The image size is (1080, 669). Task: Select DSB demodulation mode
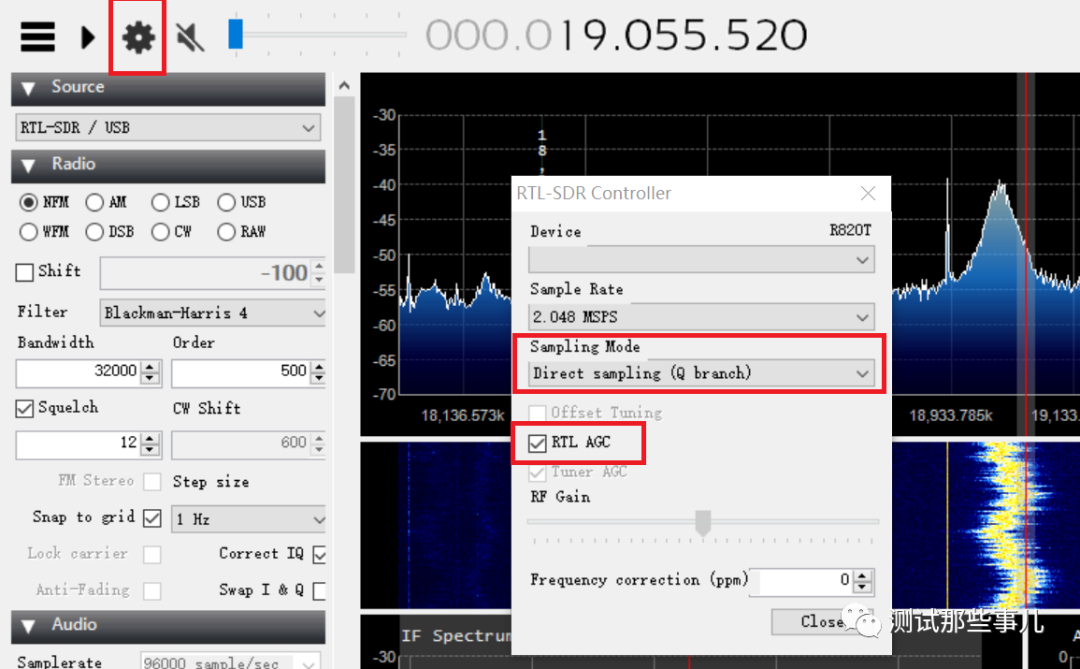point(94,232)
